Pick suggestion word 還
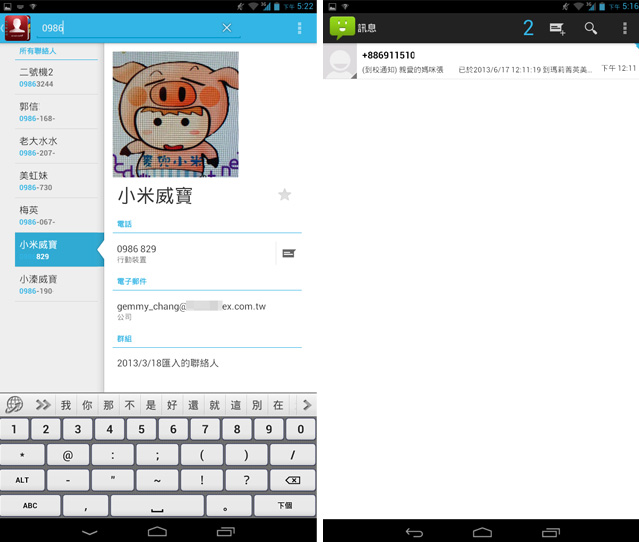 point(193,405)
